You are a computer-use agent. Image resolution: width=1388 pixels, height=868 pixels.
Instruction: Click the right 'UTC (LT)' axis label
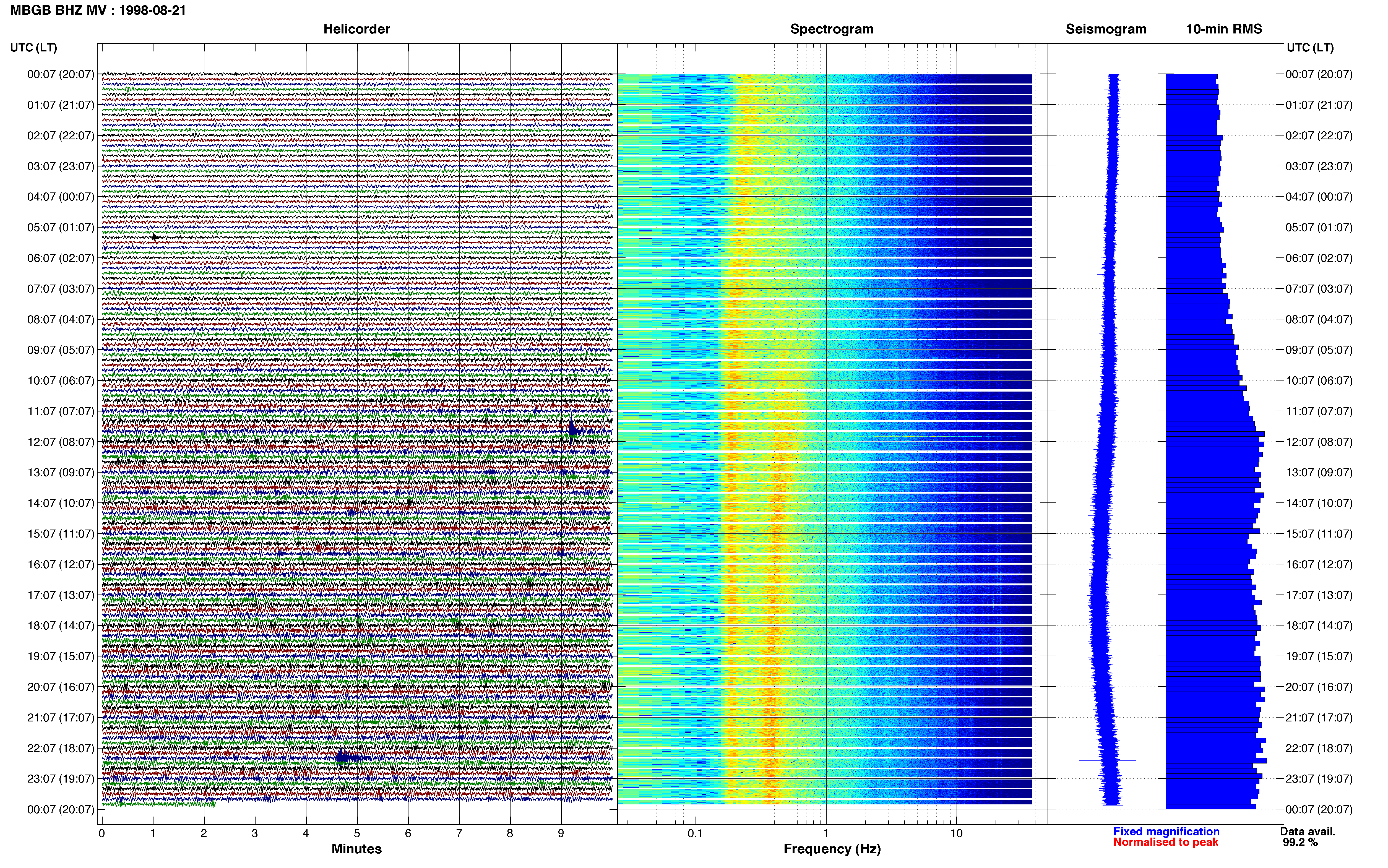pos(1311,48)
